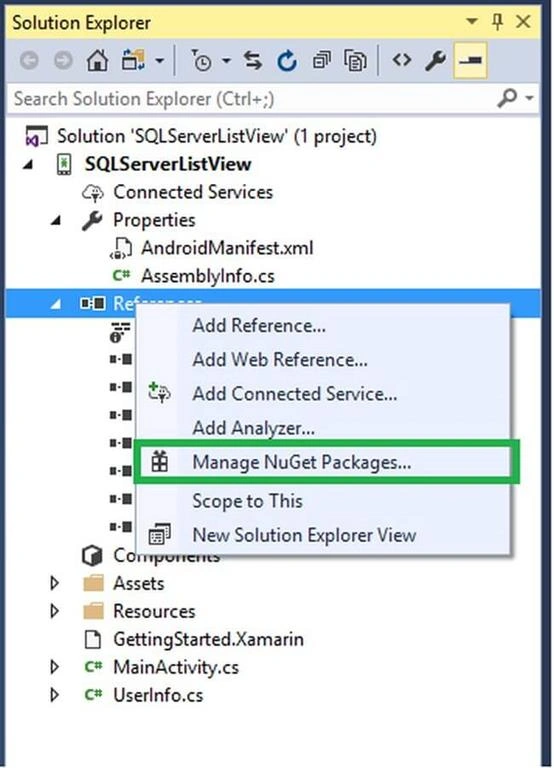Open the search options dropdown arrow
This screenshot has height=768, width=554.
(529, 98)
